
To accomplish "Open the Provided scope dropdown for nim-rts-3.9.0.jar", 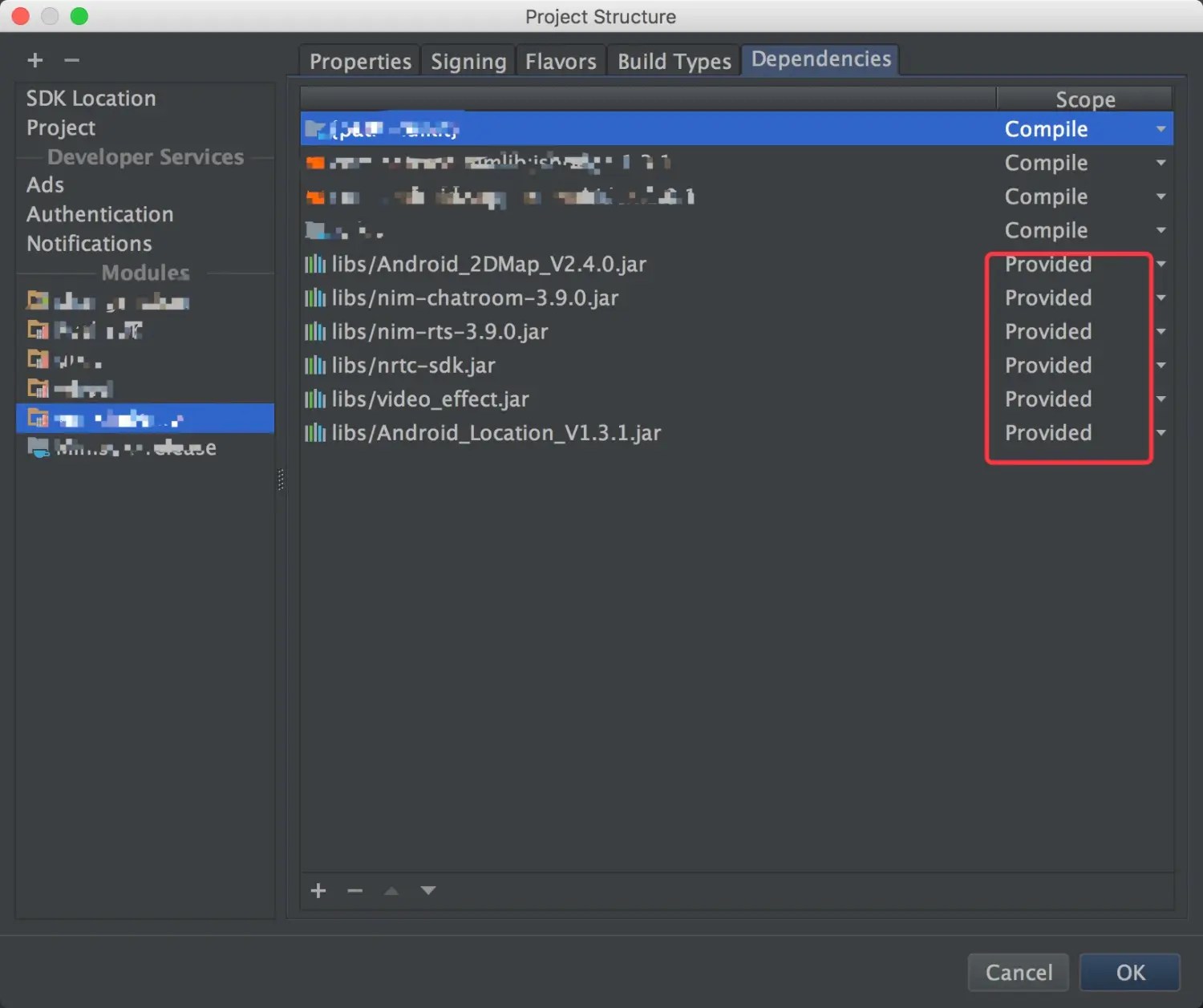I will [1160, 331].
